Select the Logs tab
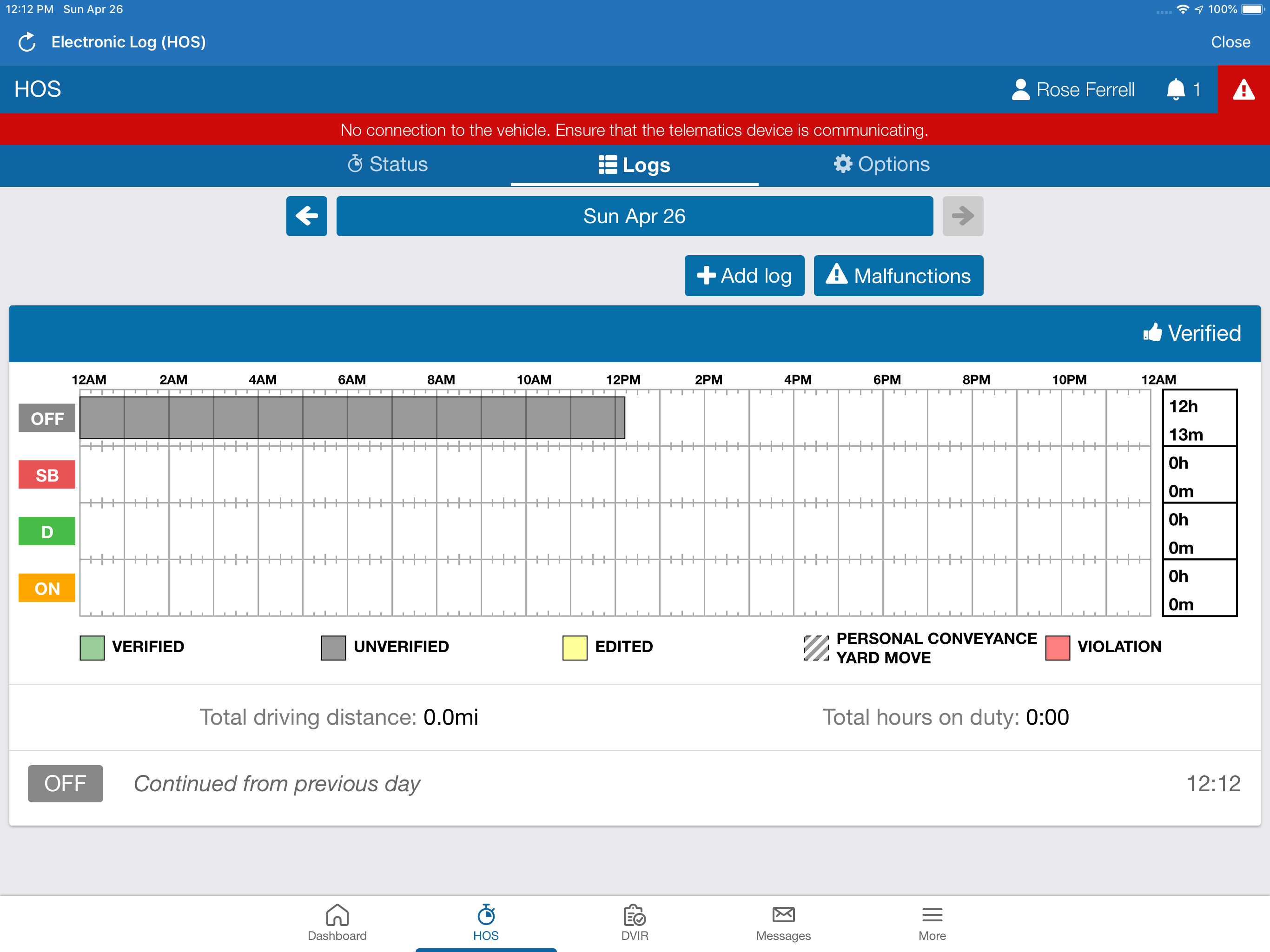The width and height of the screenshot is (1270, 952). (635, 165)
